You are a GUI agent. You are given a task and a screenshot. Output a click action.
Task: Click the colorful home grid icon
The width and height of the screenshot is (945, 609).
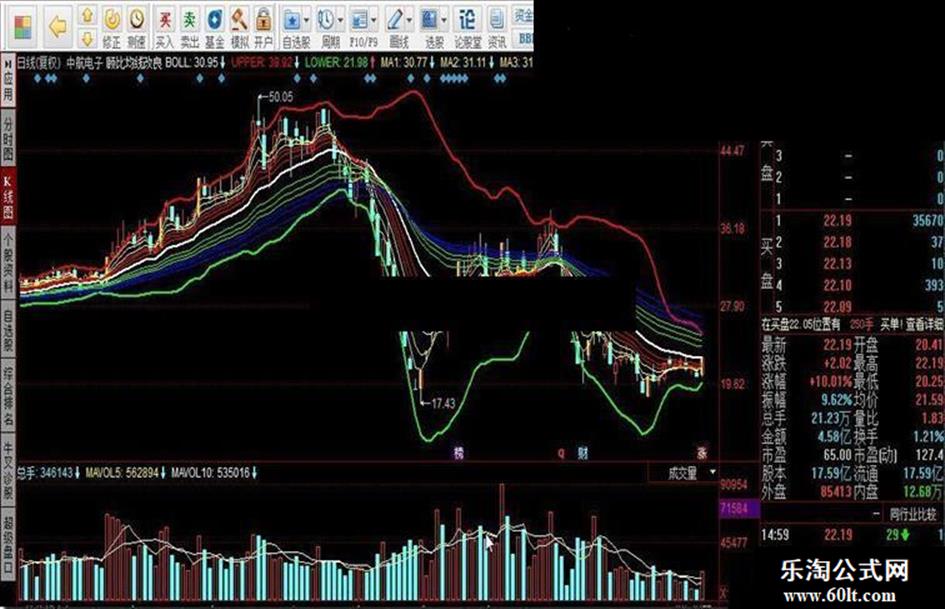[23, 27]
